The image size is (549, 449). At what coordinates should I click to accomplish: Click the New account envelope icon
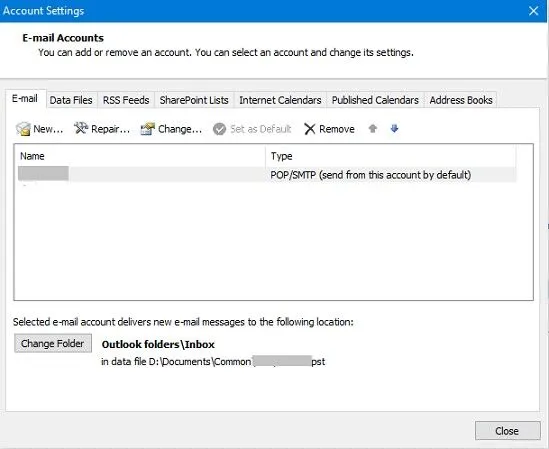point(23,129)
